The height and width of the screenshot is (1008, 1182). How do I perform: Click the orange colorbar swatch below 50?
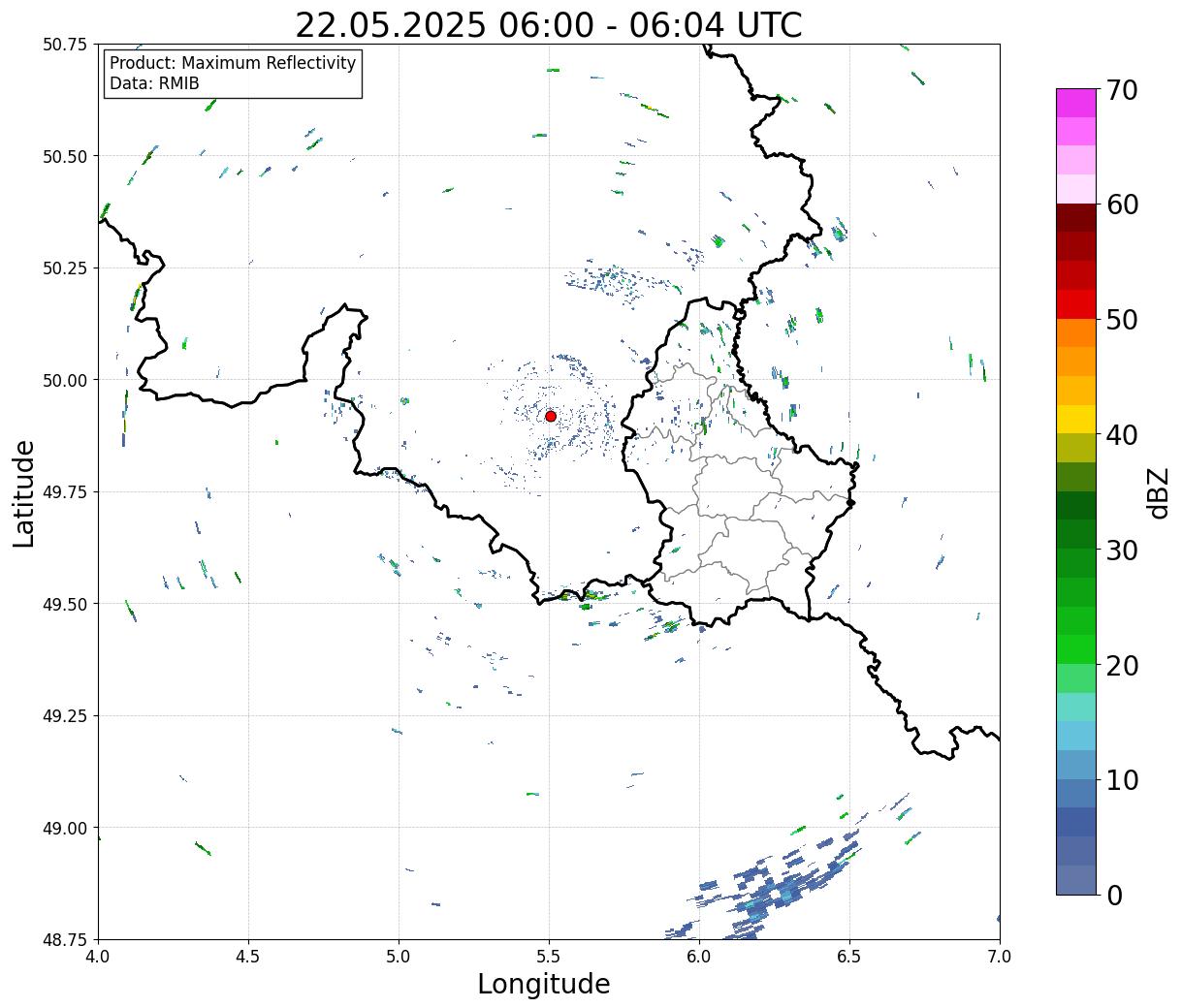(1076, 333)
